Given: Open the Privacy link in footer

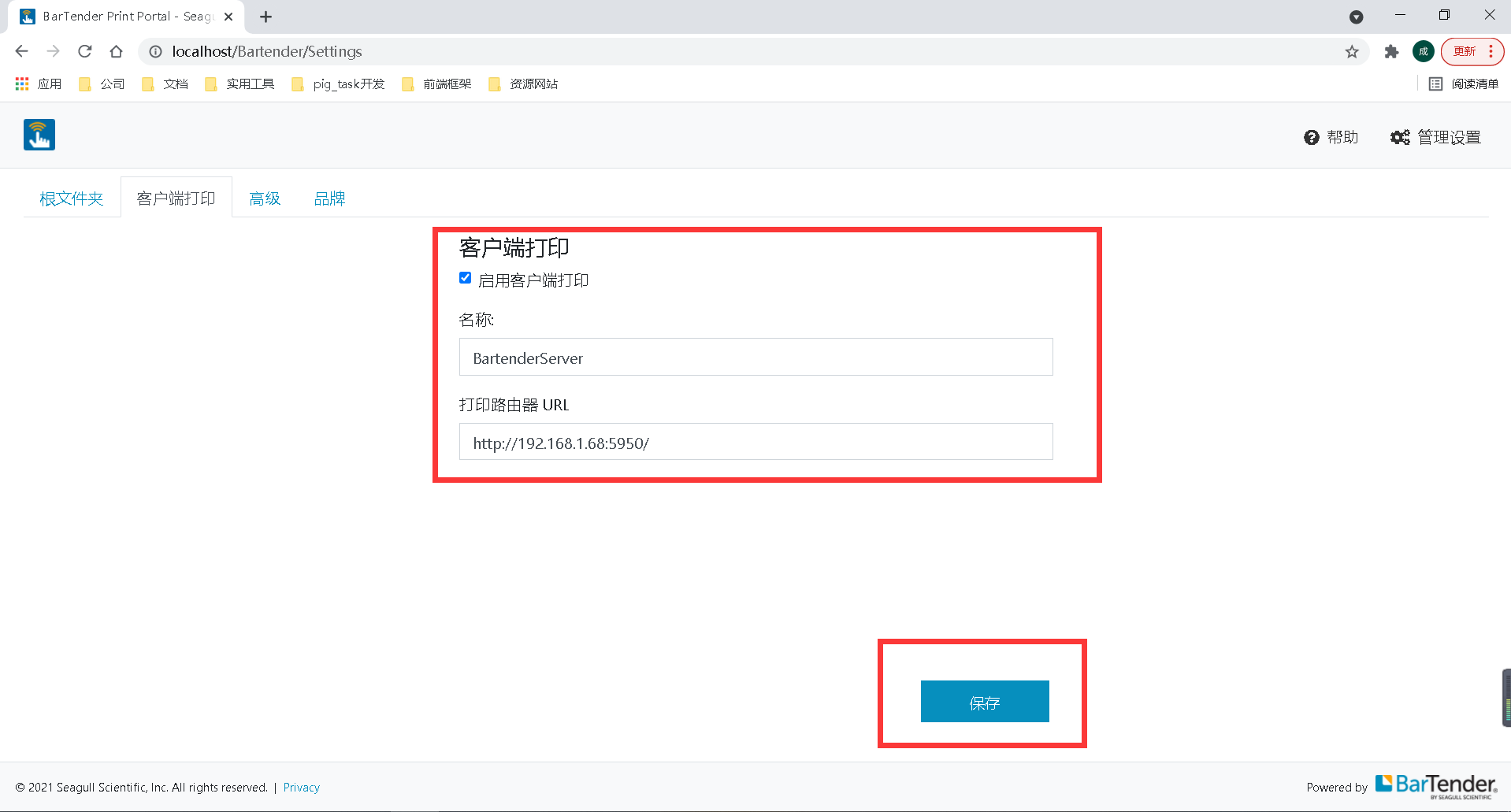Looking at the screenshot, I should tap(302, 787).
